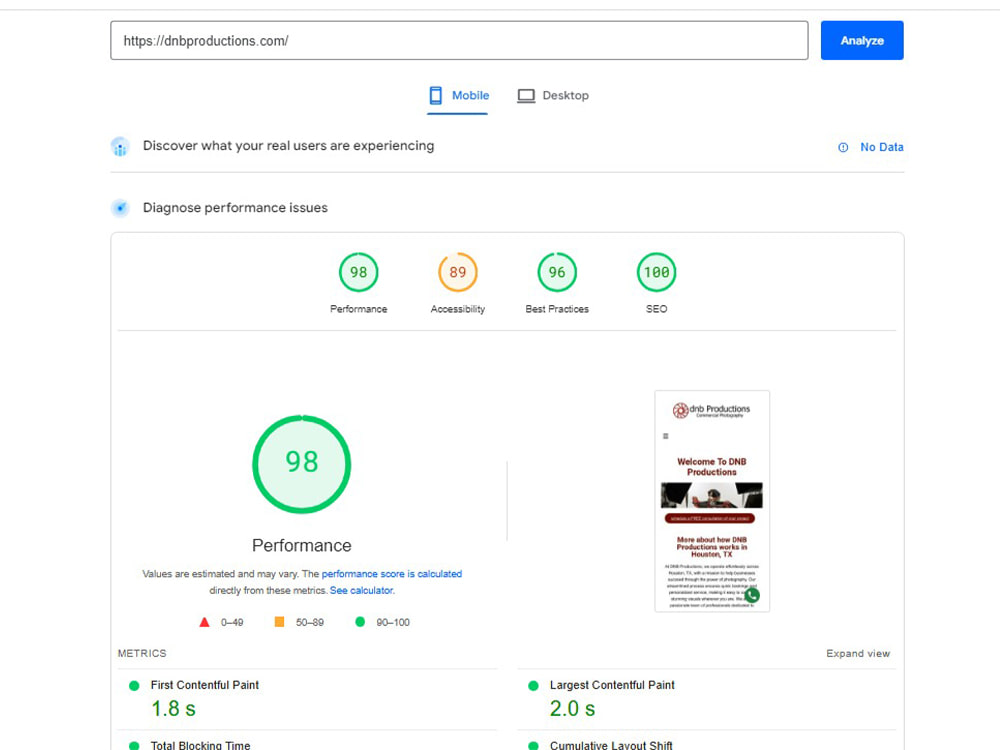Open the dnb Productions page screenshot thumbnail
1000x750 pixels.
point(712,501)
